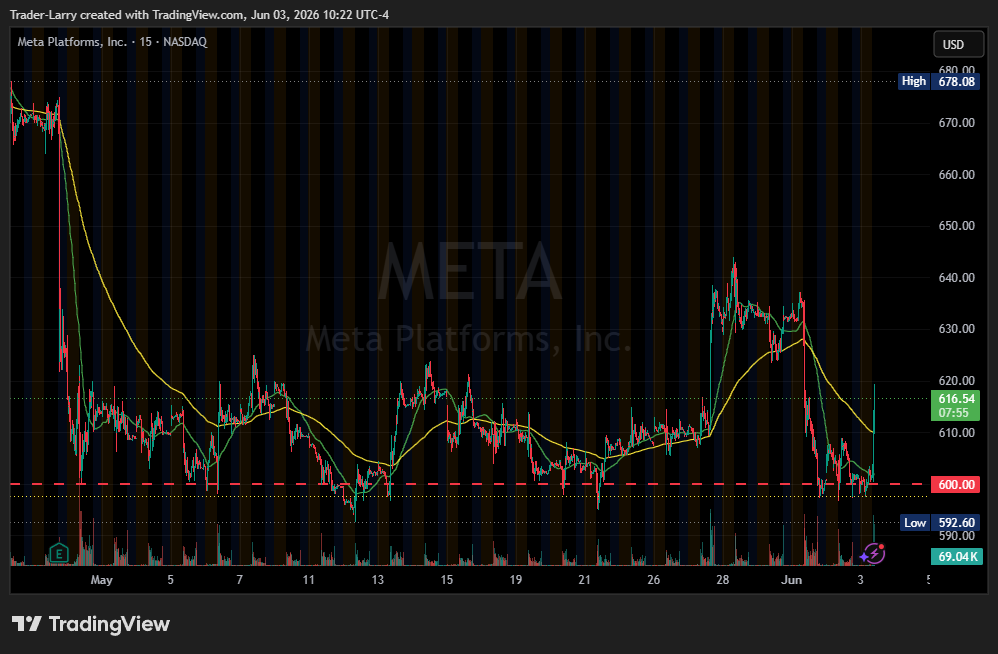Click the Jun date label on time axis
This screenshot has width=998, height=654.
click(791, 580)
